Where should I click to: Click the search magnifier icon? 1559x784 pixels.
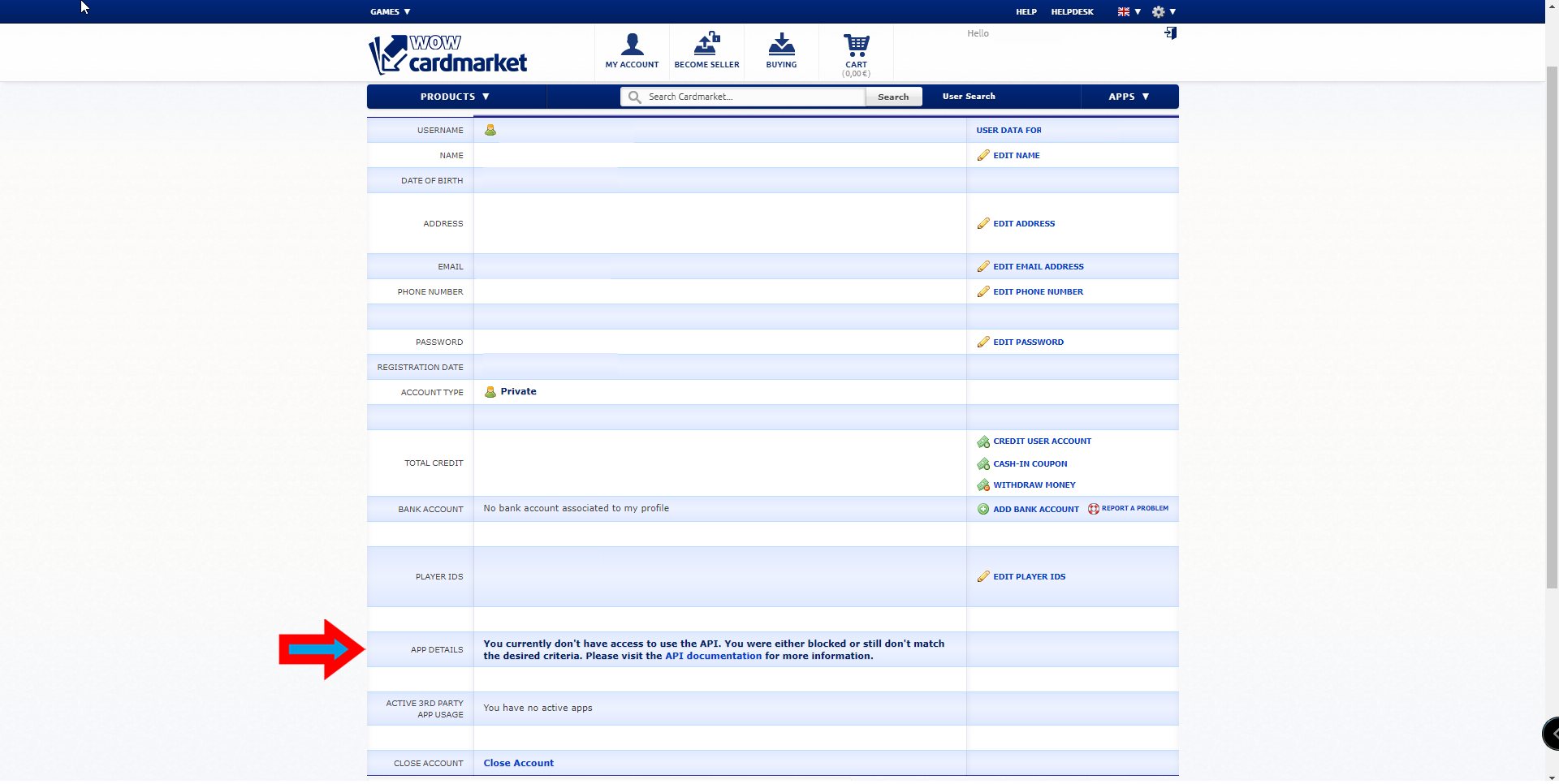[x=635, y=97]
